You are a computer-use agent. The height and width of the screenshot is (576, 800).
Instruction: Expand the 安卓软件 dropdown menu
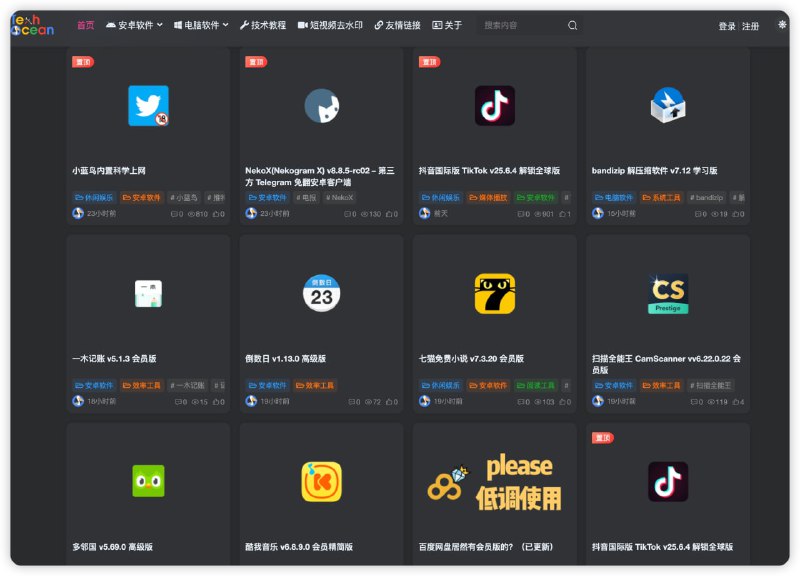pyautogui.click(x=134, y=25)
